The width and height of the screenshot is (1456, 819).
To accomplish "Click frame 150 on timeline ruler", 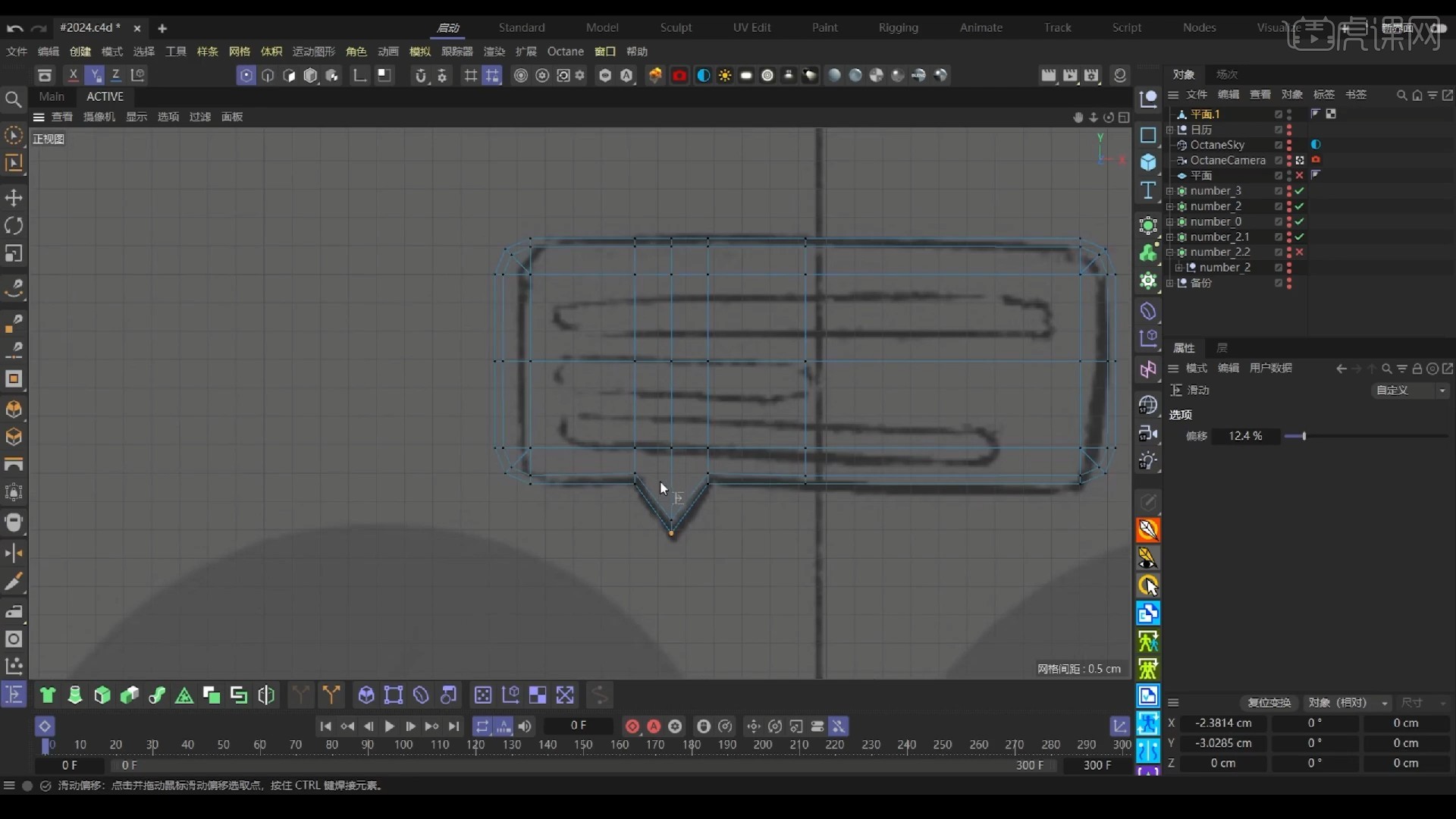I will [x=583, y=745].
